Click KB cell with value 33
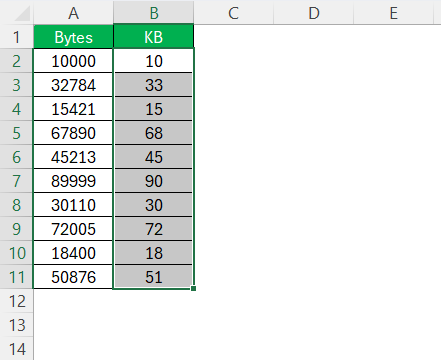 154,85
